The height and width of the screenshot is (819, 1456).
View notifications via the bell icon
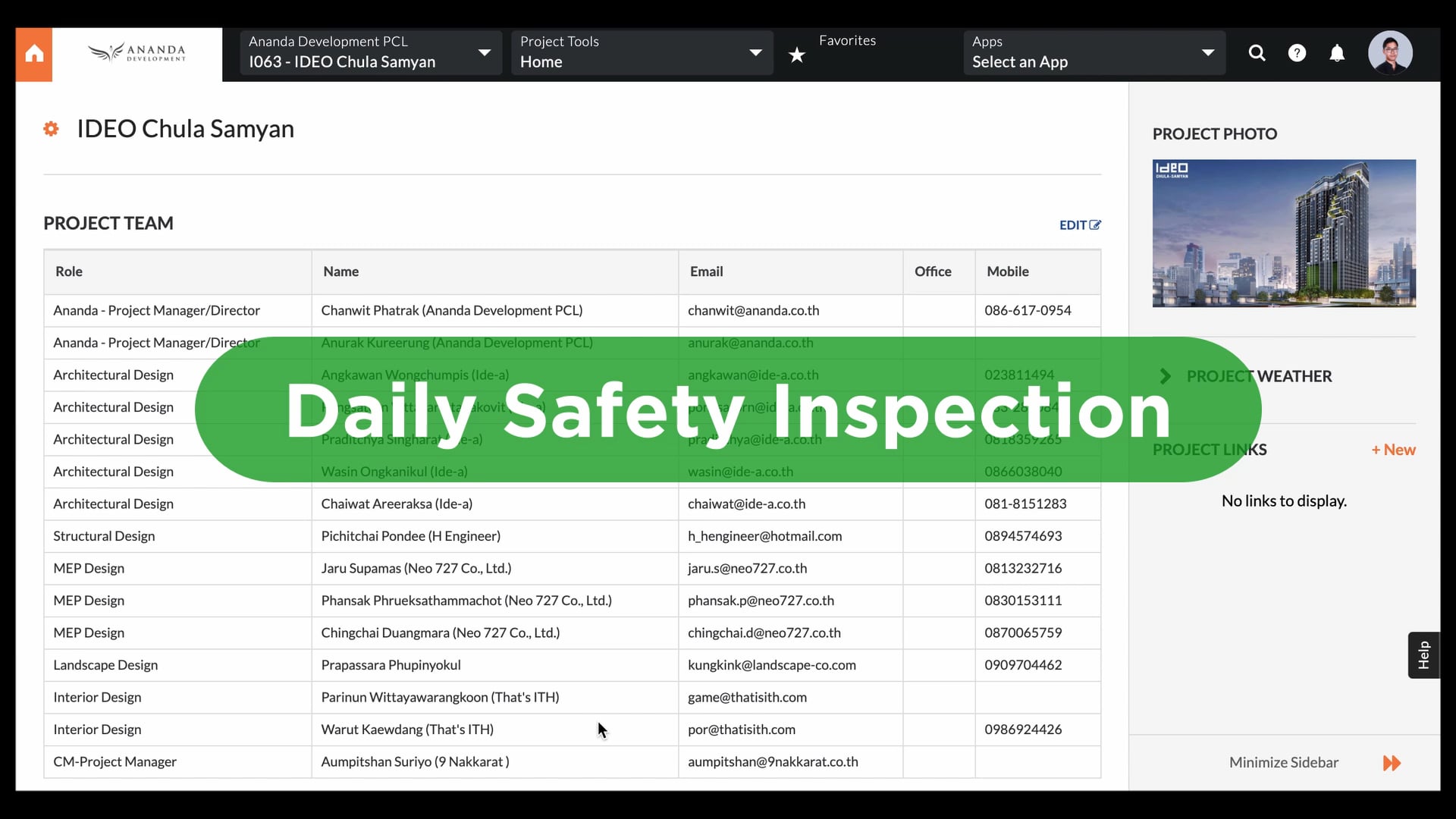pos(1337,53)
